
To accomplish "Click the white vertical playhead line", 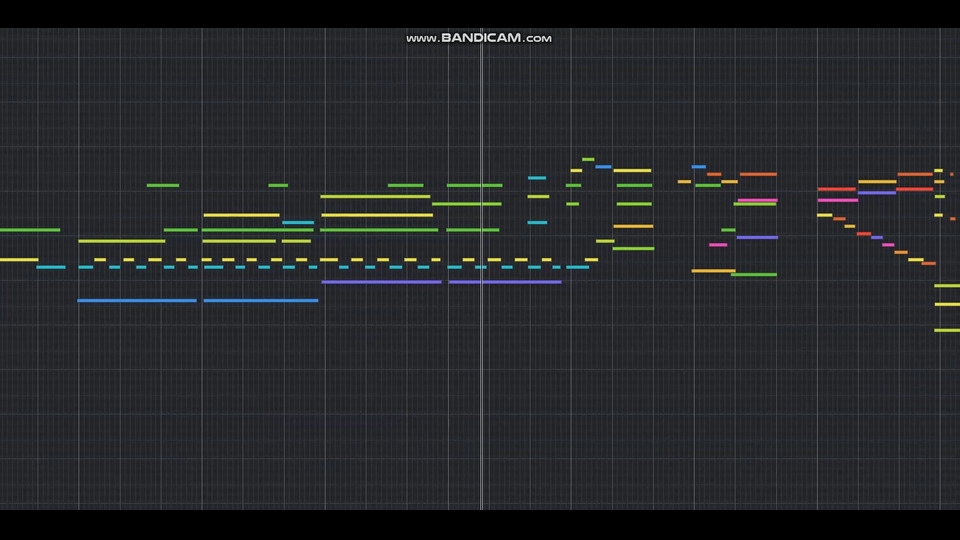I will (482, 268).
